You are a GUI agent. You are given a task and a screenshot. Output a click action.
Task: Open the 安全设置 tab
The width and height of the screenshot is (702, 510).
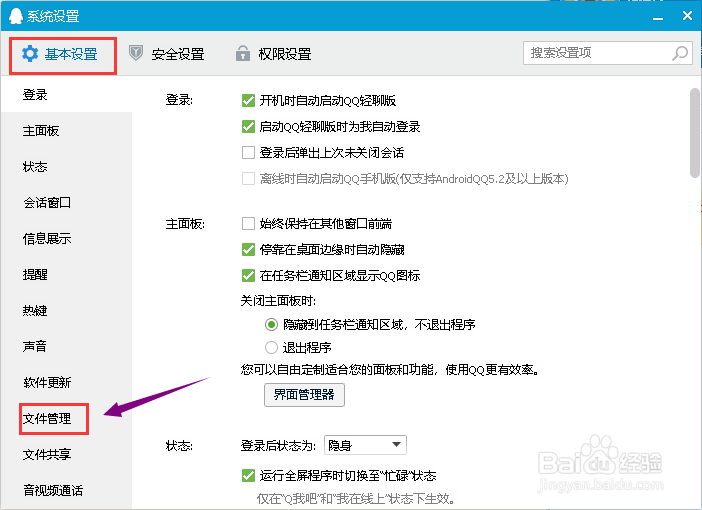pyautogui.click(x=167, y=54)
